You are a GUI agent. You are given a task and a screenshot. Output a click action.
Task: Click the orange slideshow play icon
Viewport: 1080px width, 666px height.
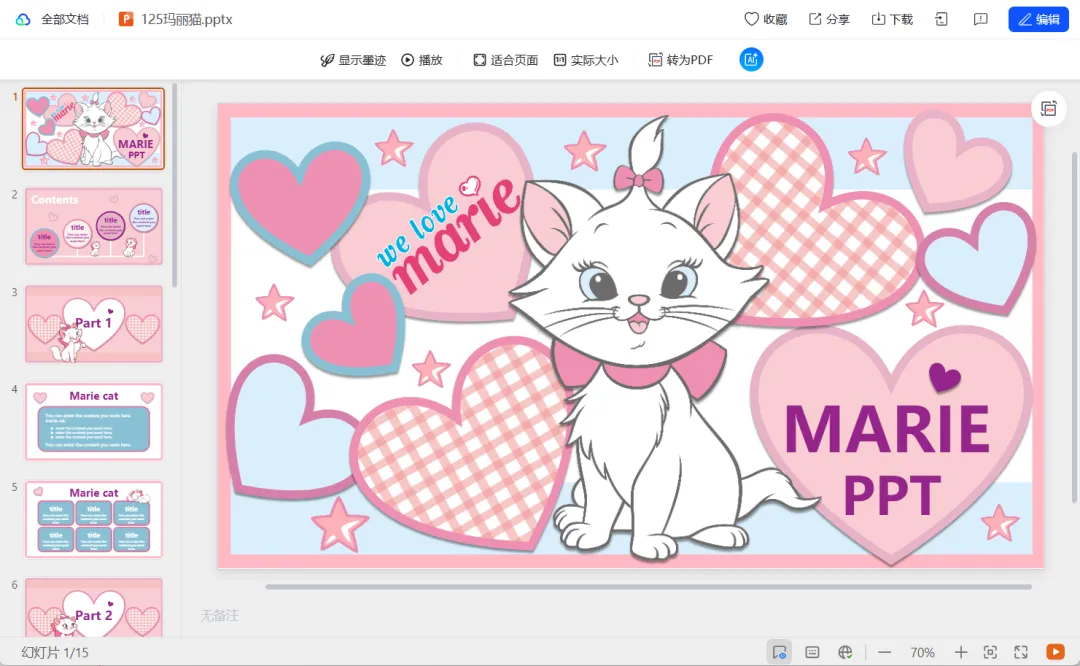tap(1055, 652)
